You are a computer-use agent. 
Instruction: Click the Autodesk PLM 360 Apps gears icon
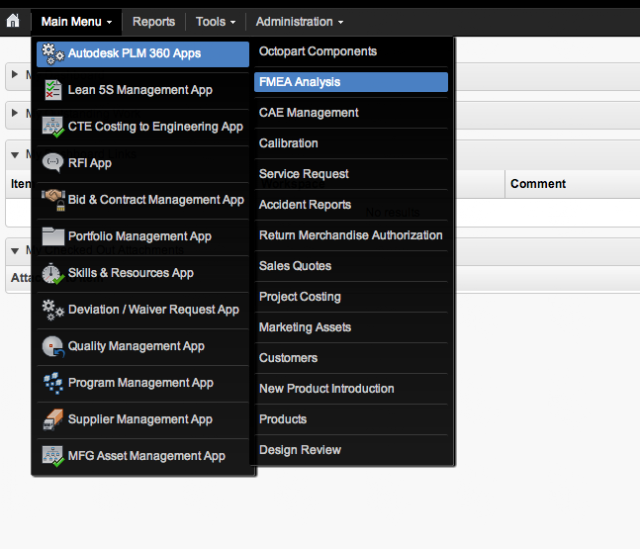pos(53,54)
